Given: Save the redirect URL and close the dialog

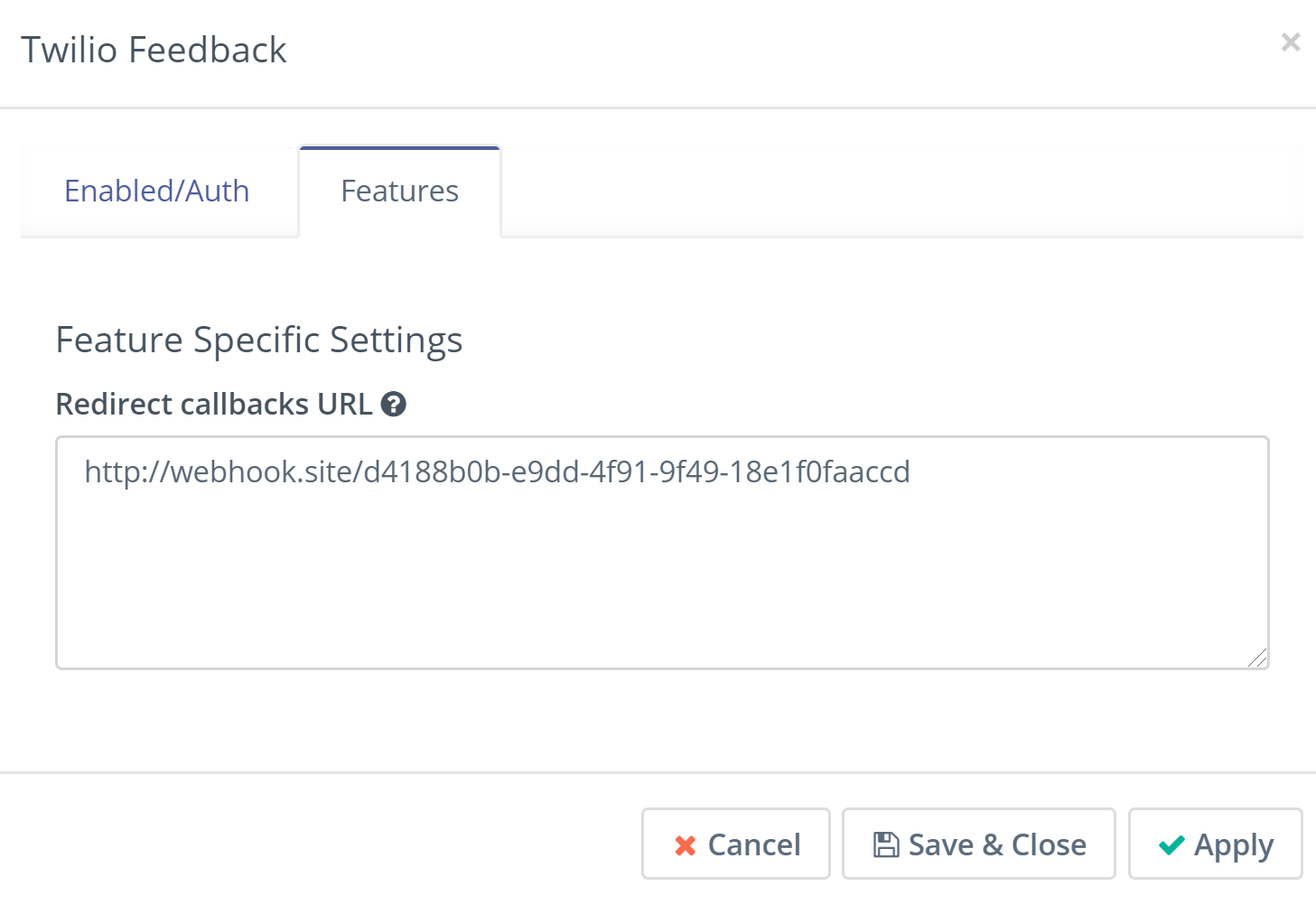Looking at the screenshot, I should pos(978,844).
